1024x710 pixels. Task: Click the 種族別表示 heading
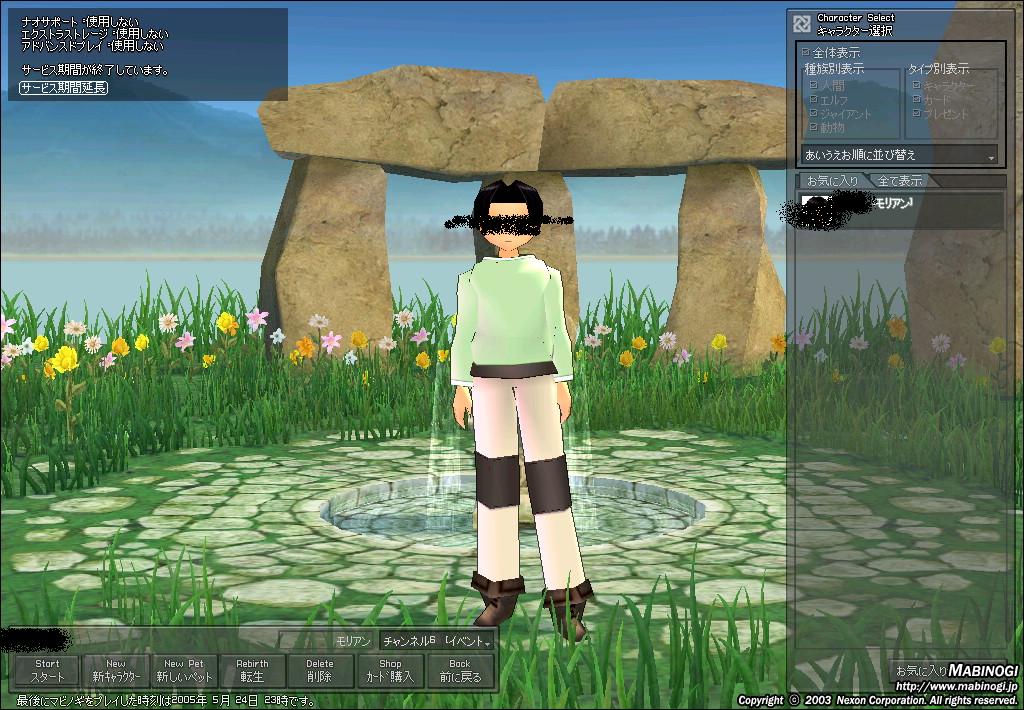pos(834,69)
